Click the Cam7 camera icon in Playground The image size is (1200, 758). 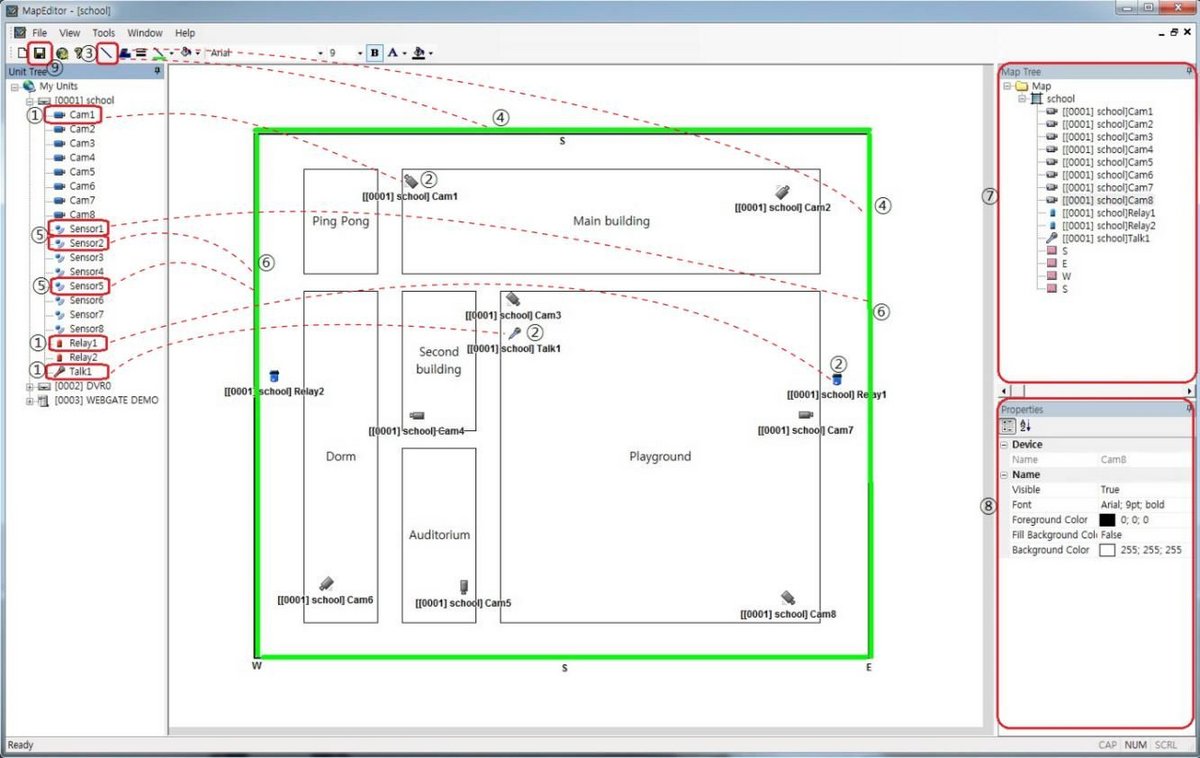pos(806,415)
